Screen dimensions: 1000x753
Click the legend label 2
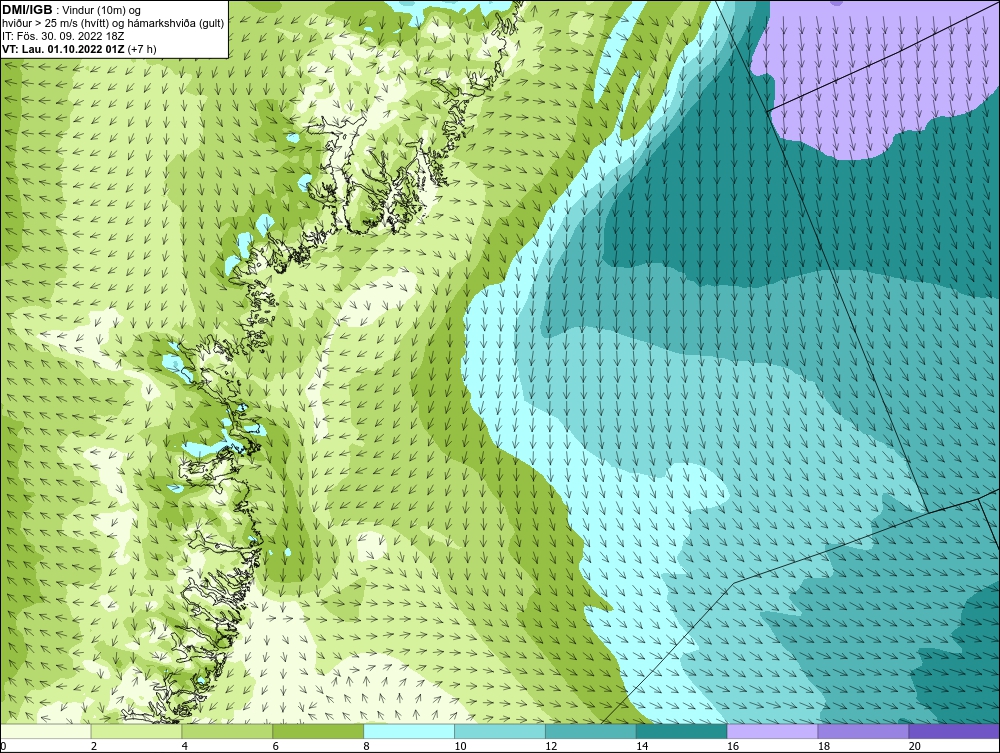[x=94, y=746]
